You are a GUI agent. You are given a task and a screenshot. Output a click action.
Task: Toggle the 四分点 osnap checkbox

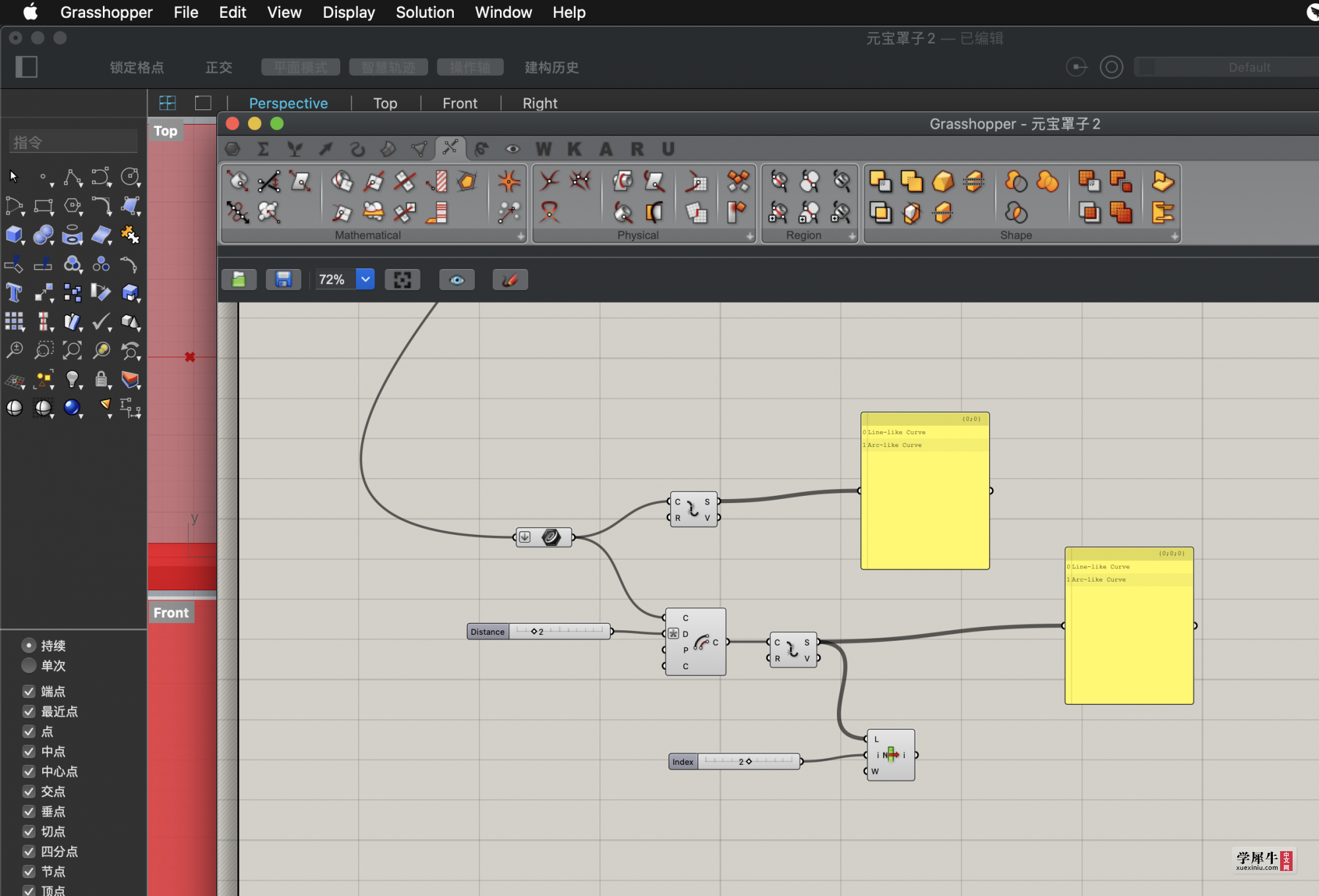(29, 851)
